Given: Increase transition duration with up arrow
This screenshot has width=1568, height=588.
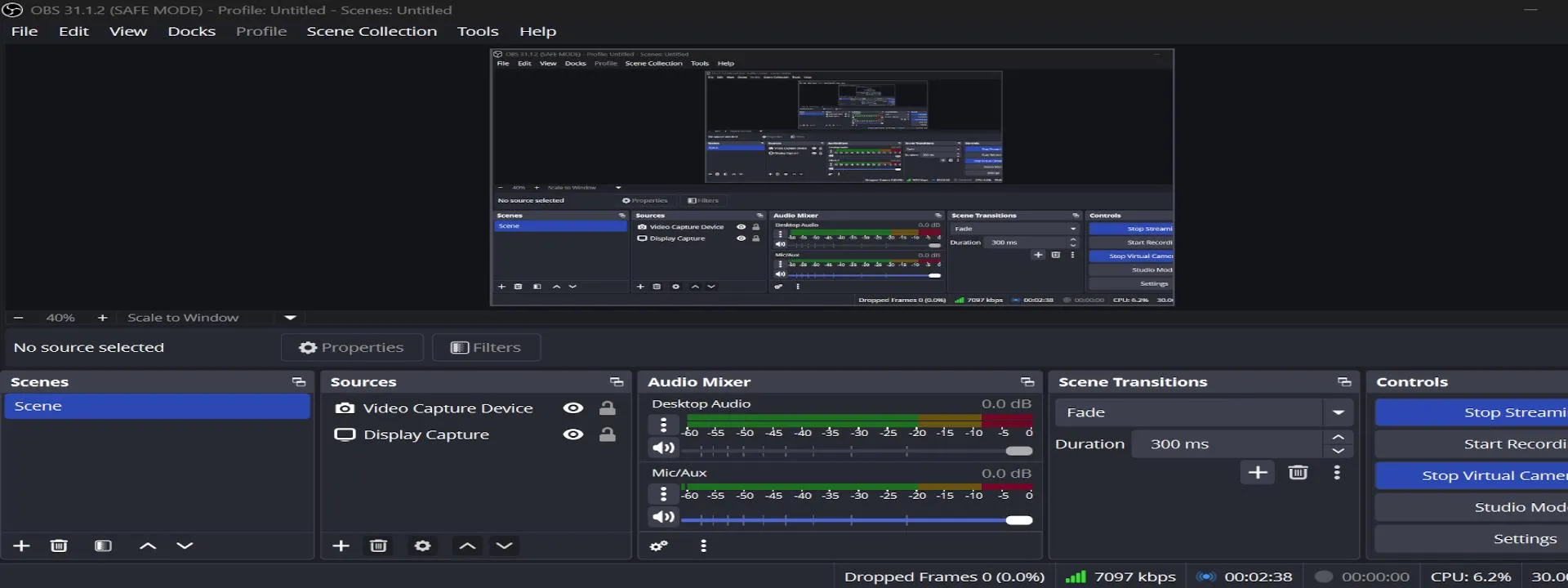Looking at the screenshot, I should click(x=1339, y=437).
